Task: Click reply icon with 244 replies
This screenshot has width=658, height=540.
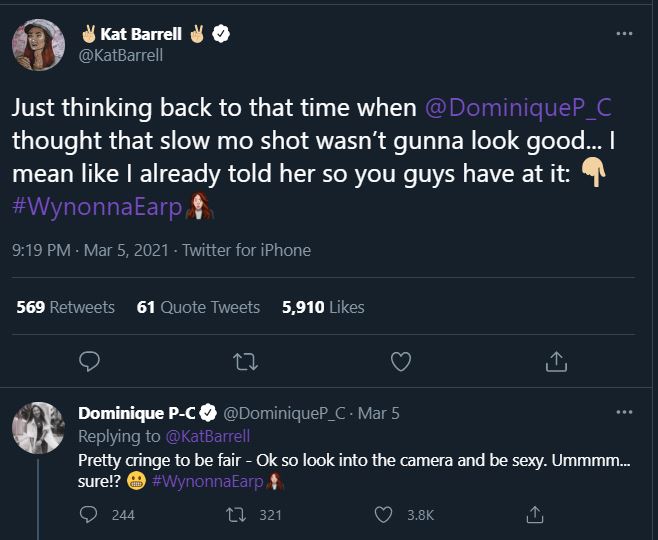Action: [88, 514]
